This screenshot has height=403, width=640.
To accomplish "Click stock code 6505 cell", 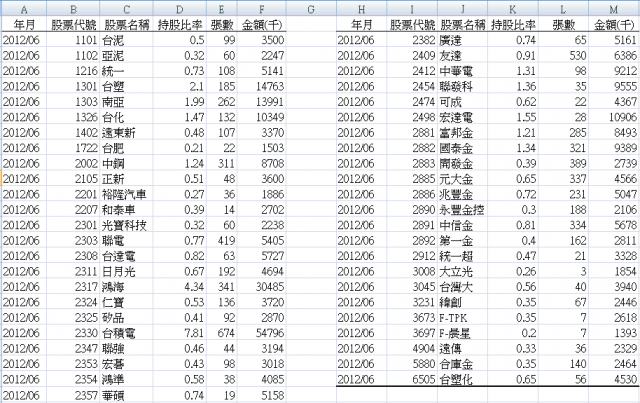I will click(x=412, y=379).
